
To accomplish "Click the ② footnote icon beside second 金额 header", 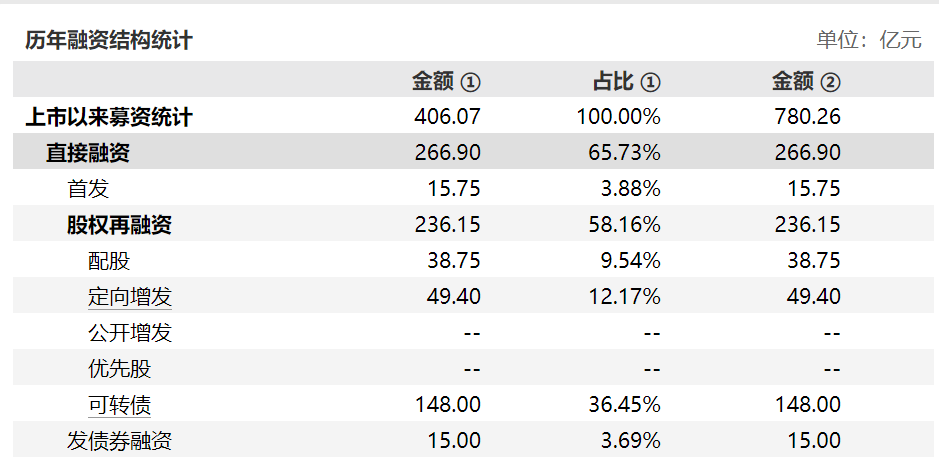I will (830, 82).
